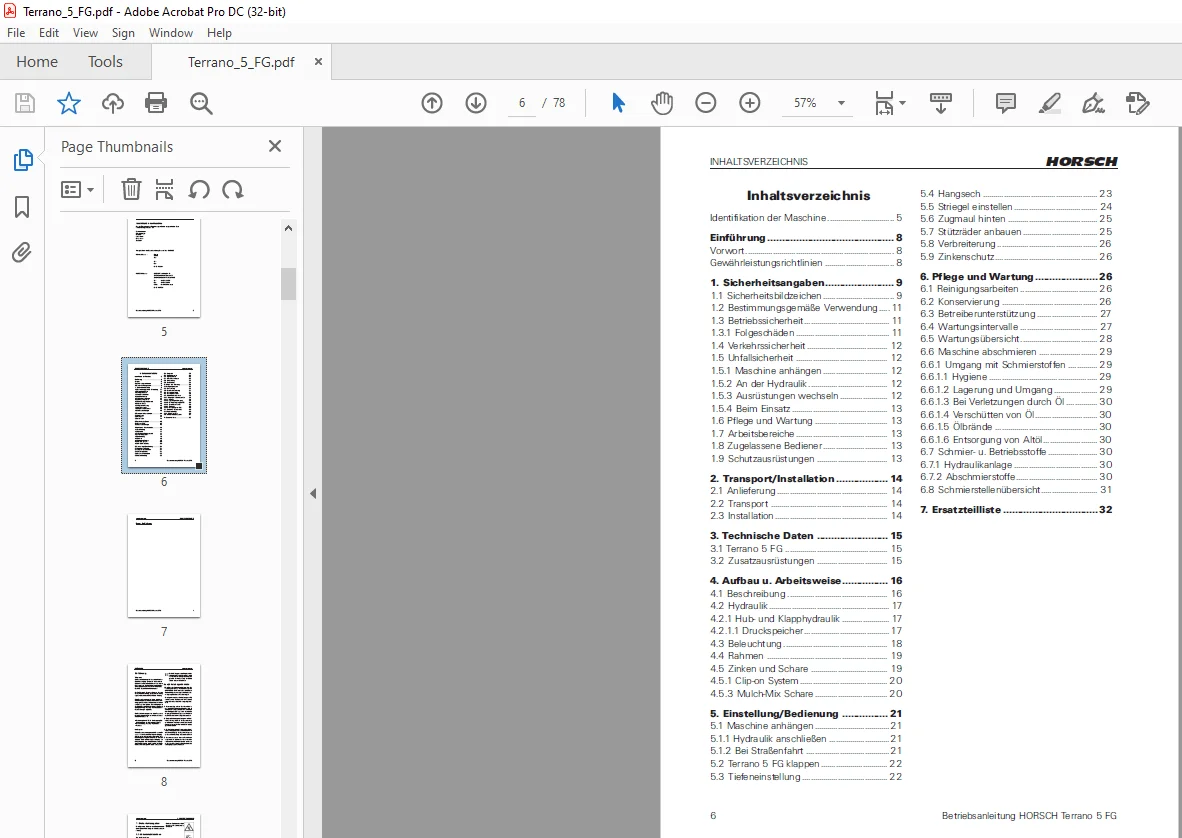Click the 57% zoom value field
The width and height of the screenshot is (1182, 838).
pyautogui.click(x=805, y=103)
